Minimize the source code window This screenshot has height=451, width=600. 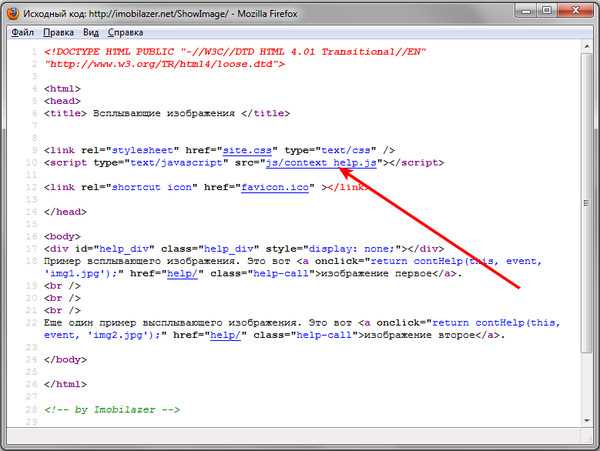pyautogui.click(x=527, y=11)
